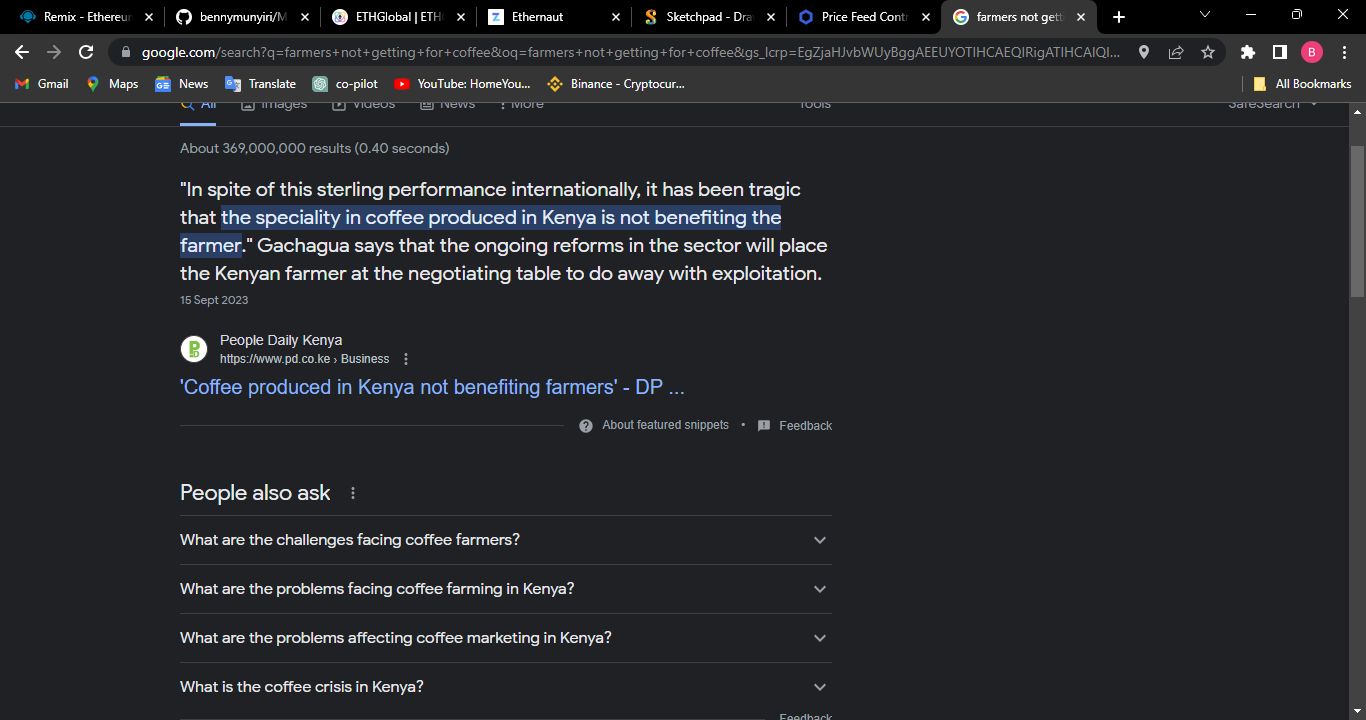Share this page via share icon

(x=1176, y=52)
